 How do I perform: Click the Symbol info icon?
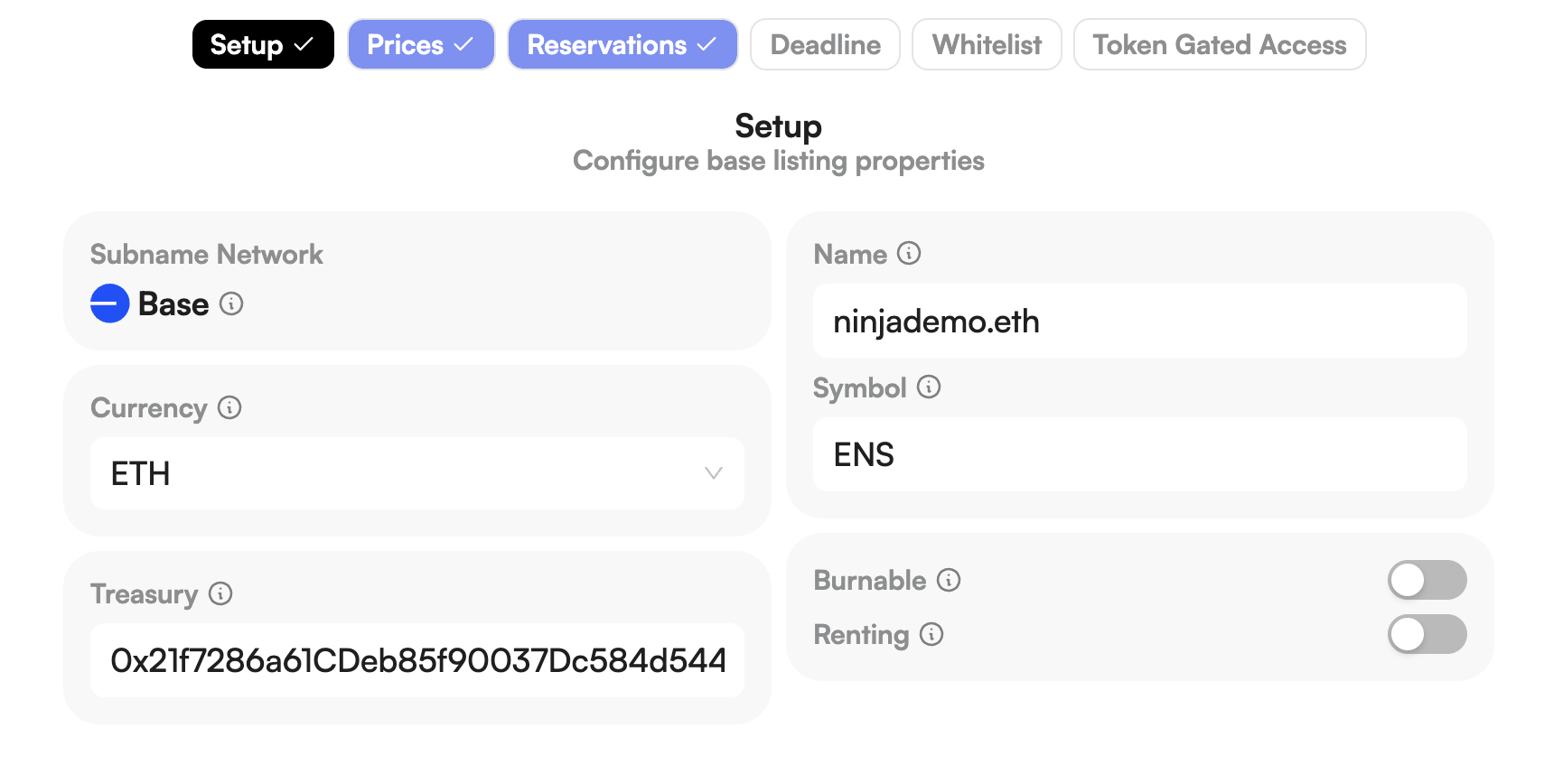click(x=929, y=387)
